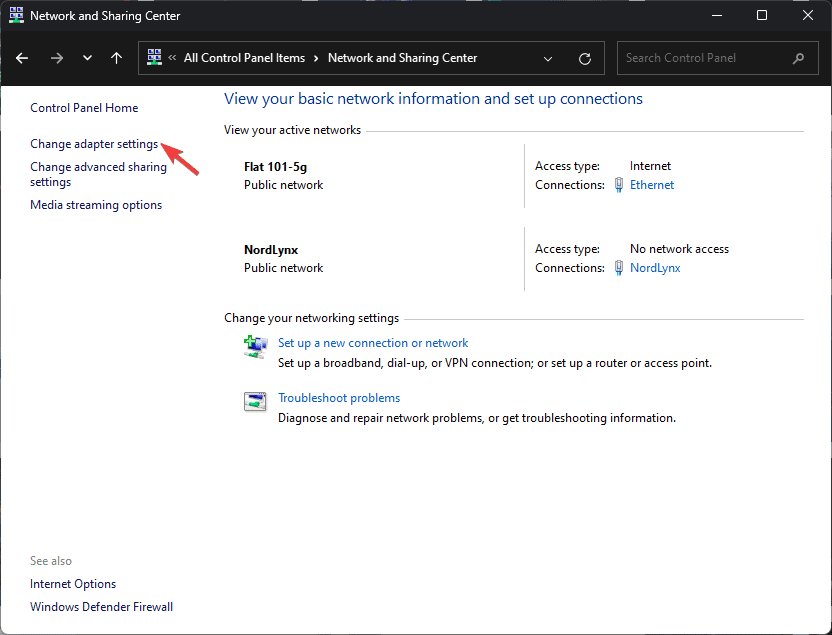Open Troubleshoot problems
The width and height of the screenshot is (832, 635).
(339, 398)
